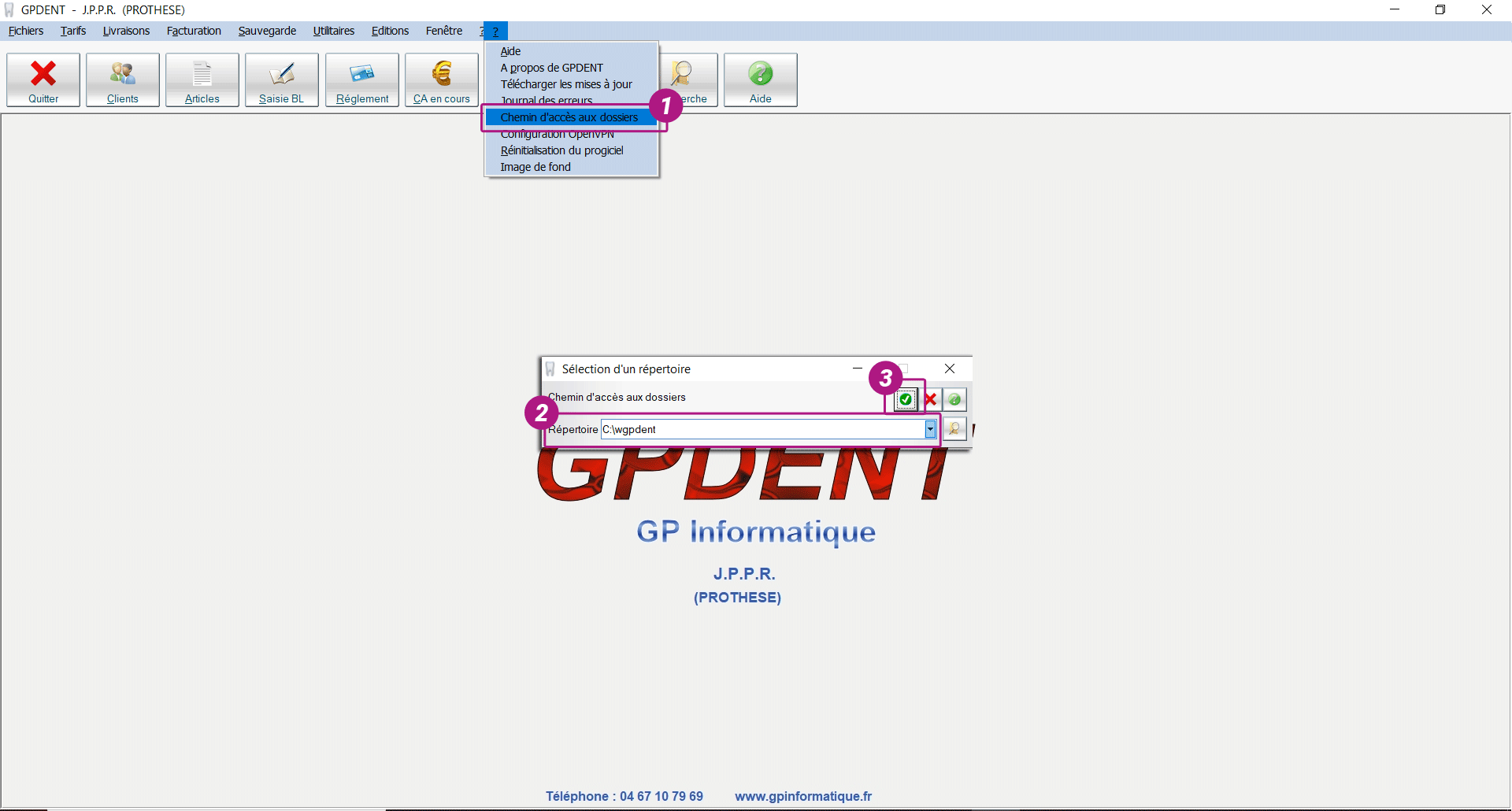Cancel with the red X button in dialog
The image size is (1512, 811).
click(931, 399)
